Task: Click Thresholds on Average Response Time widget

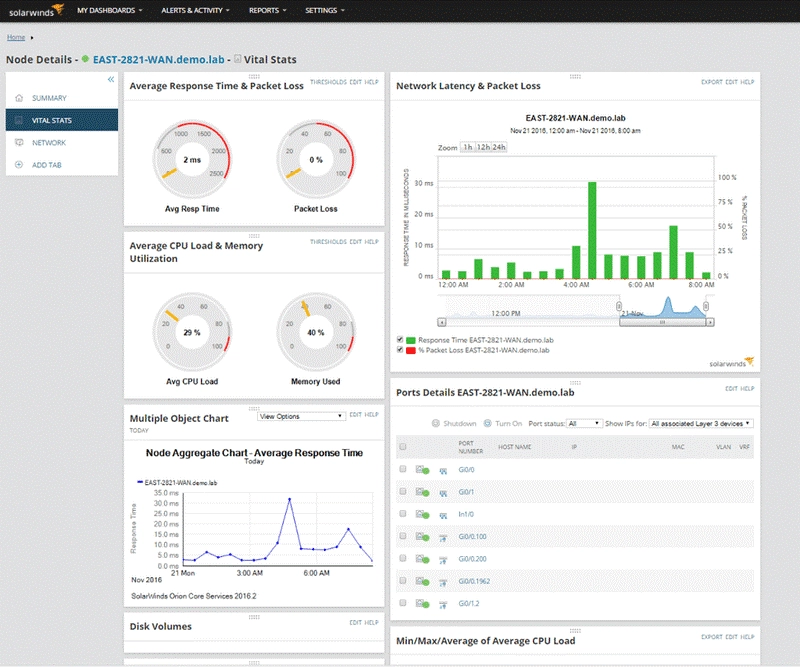Action: [328, 82]
